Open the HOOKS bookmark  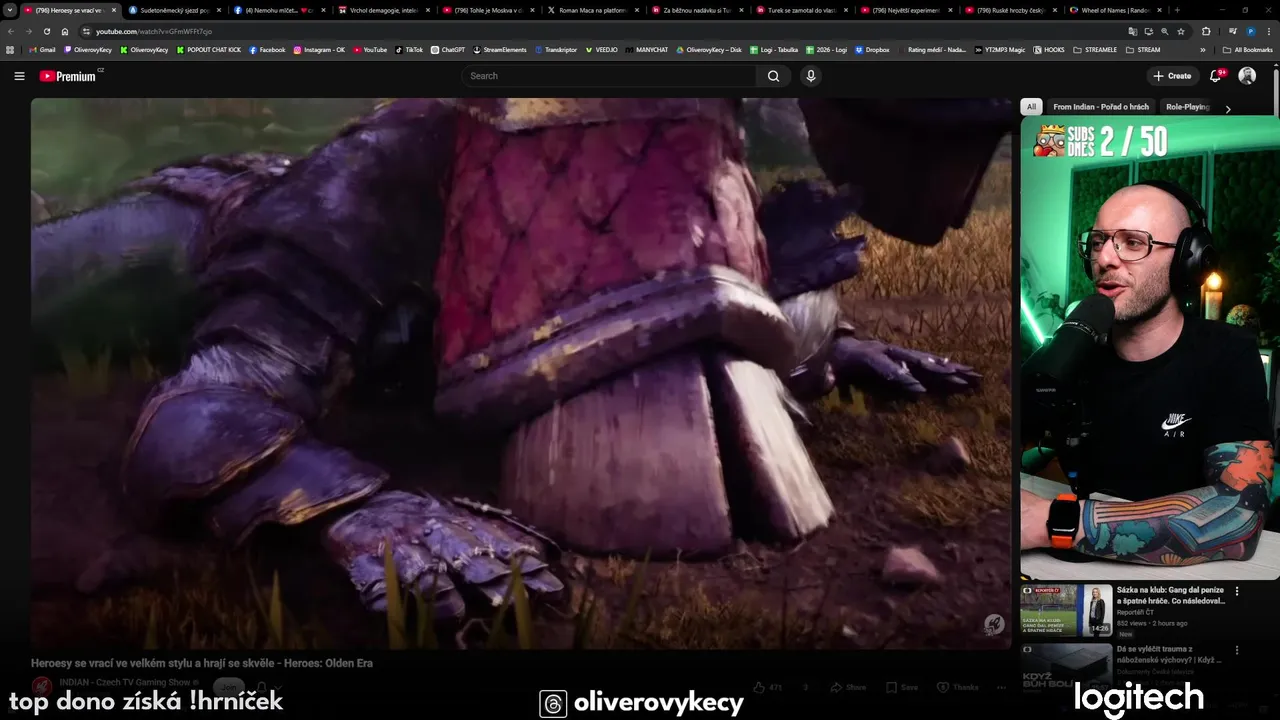pos(1049,49)
